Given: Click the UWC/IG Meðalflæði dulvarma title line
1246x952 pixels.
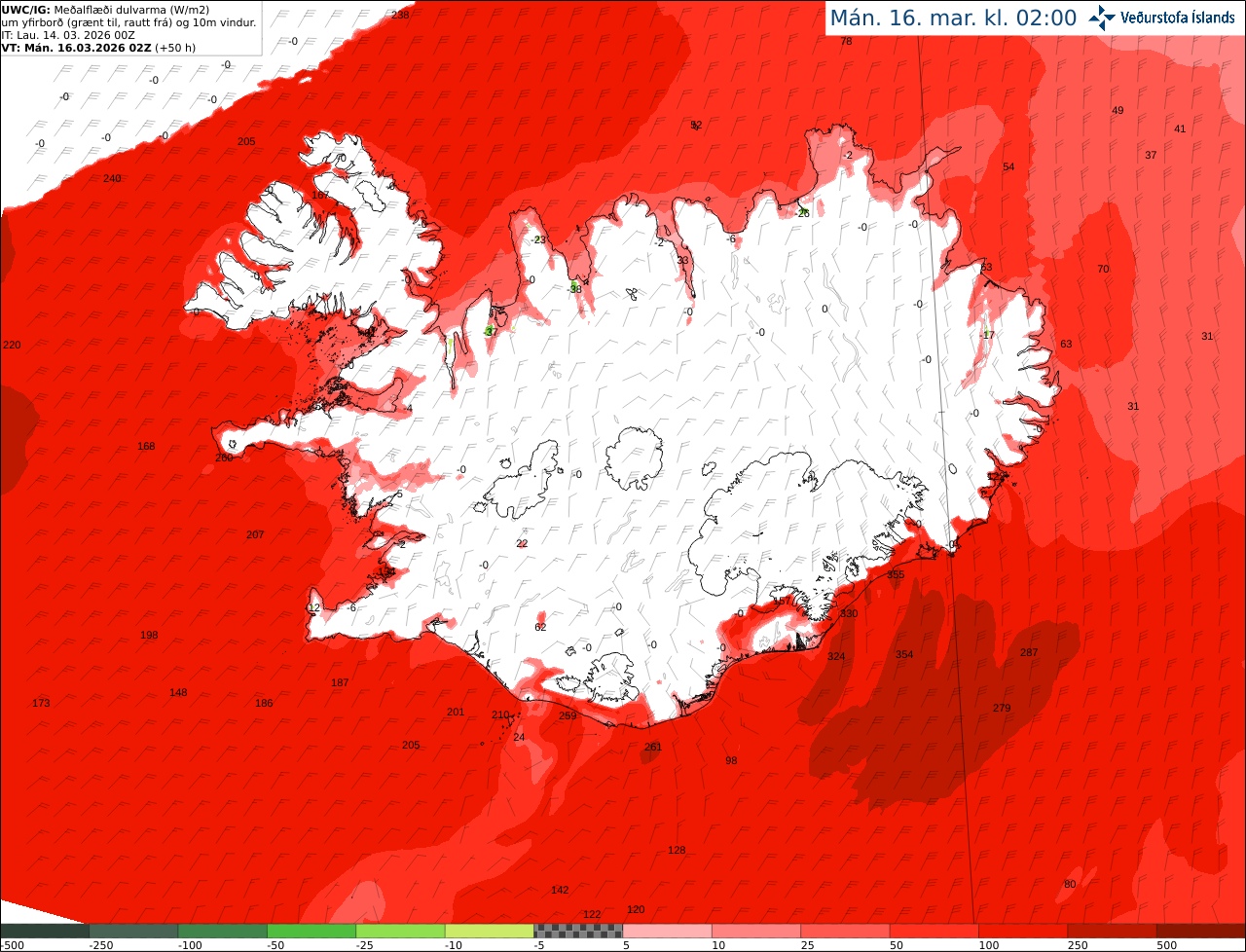Looking at the screenshot, I should pos(105,10).
